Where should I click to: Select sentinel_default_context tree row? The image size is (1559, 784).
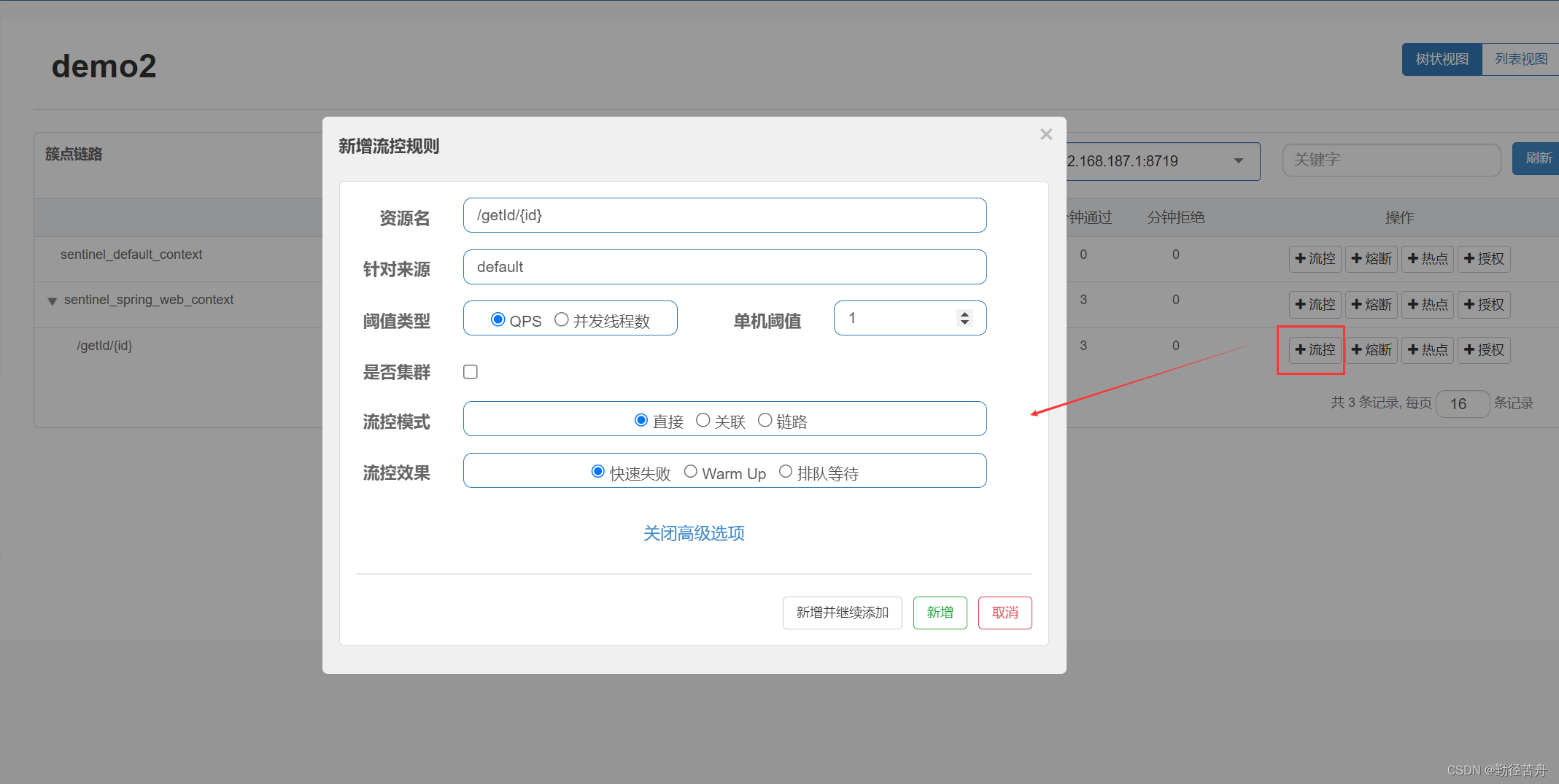pyautogui.click(x=131, y=255)
